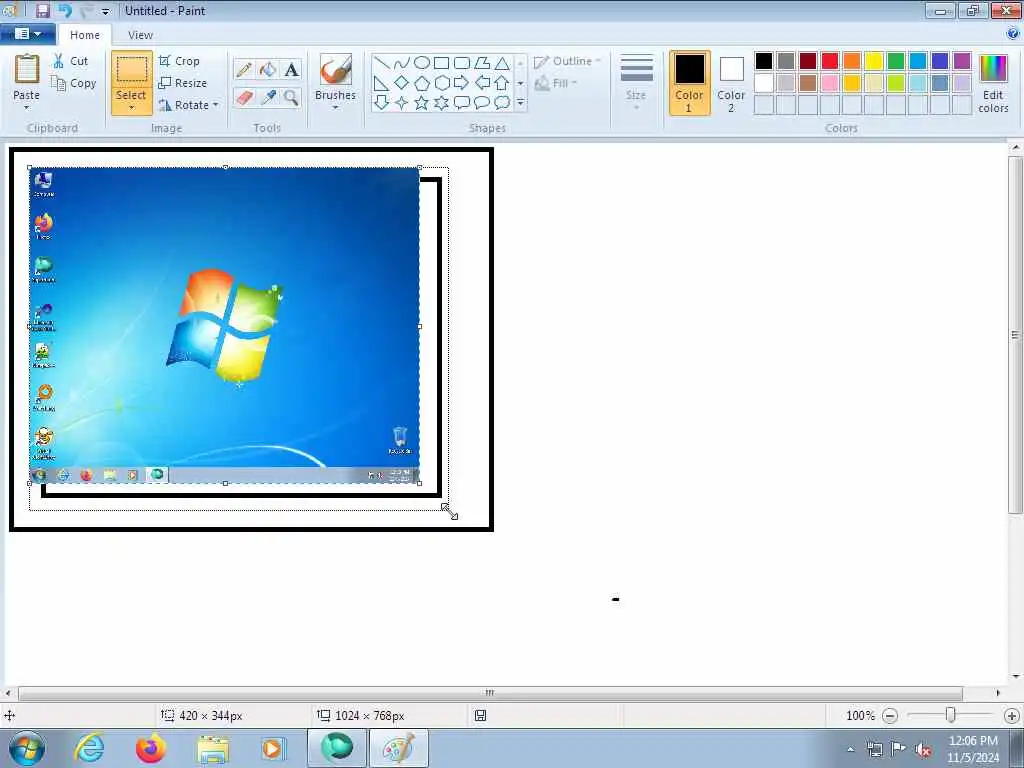Open Paint Help question mark icon
This screenshot has width=1024, height=768.
pyautogui.click(x=1013, y=34)
